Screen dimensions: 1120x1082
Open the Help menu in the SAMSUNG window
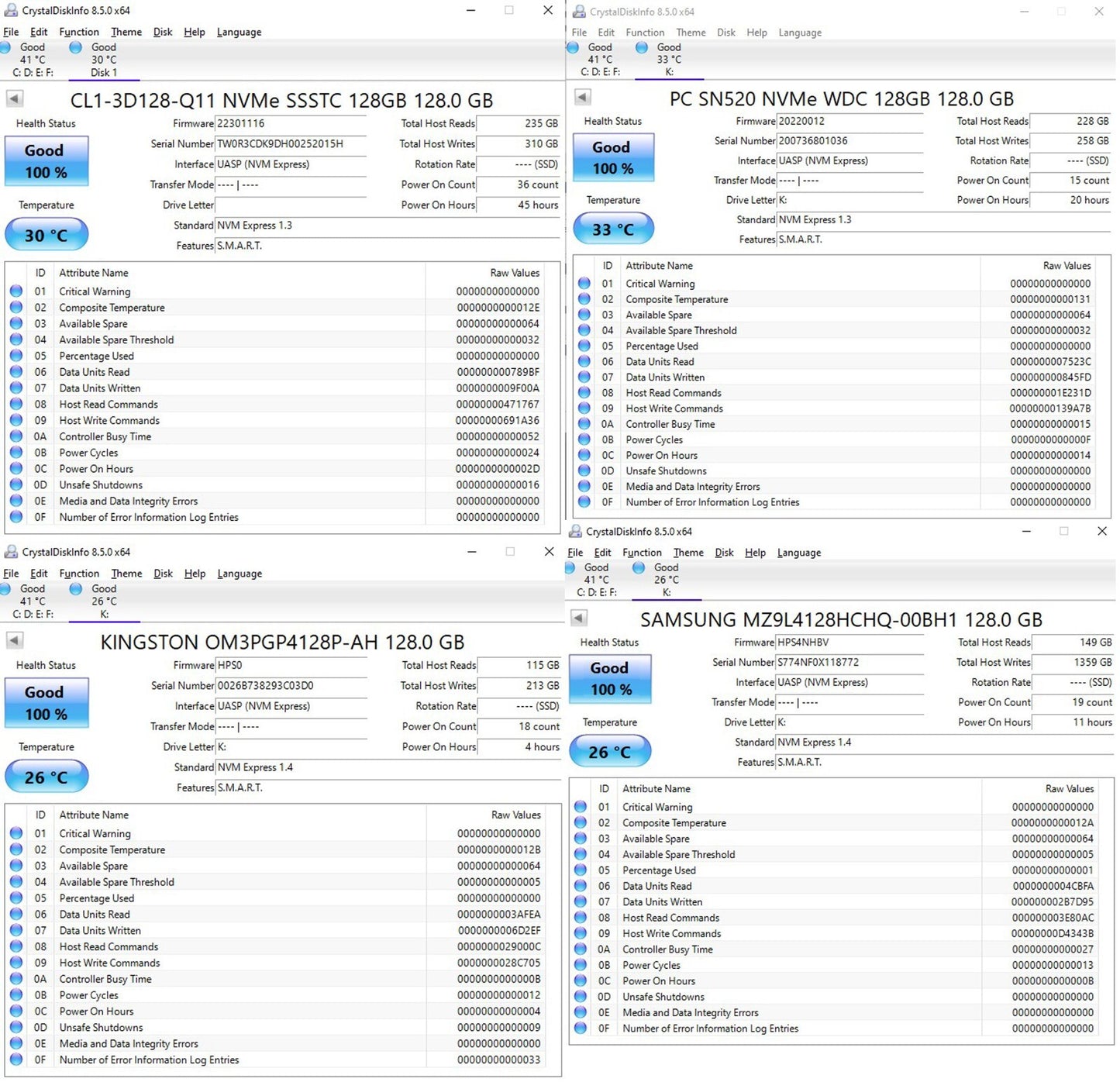[755, 553]
